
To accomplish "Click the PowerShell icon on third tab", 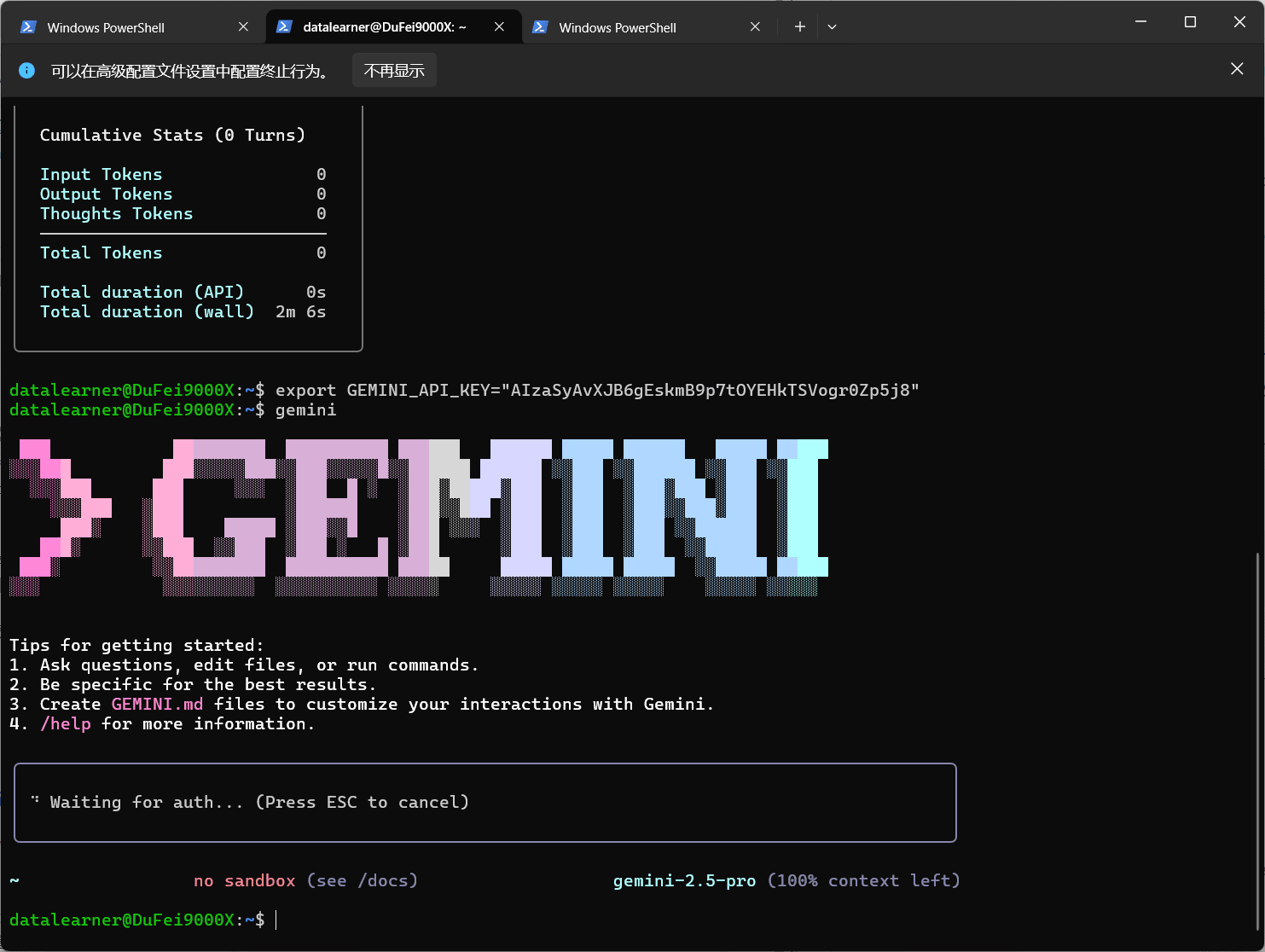I will tap(540, 27).
